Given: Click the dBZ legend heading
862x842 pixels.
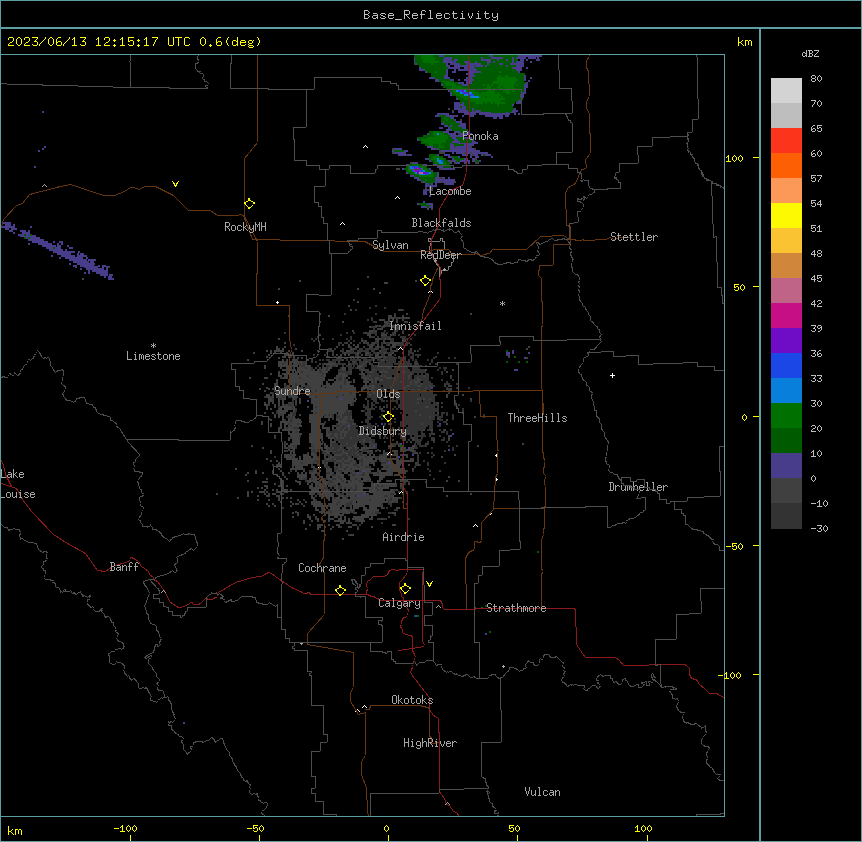Looking at the screenshot, I should (810, 53).
